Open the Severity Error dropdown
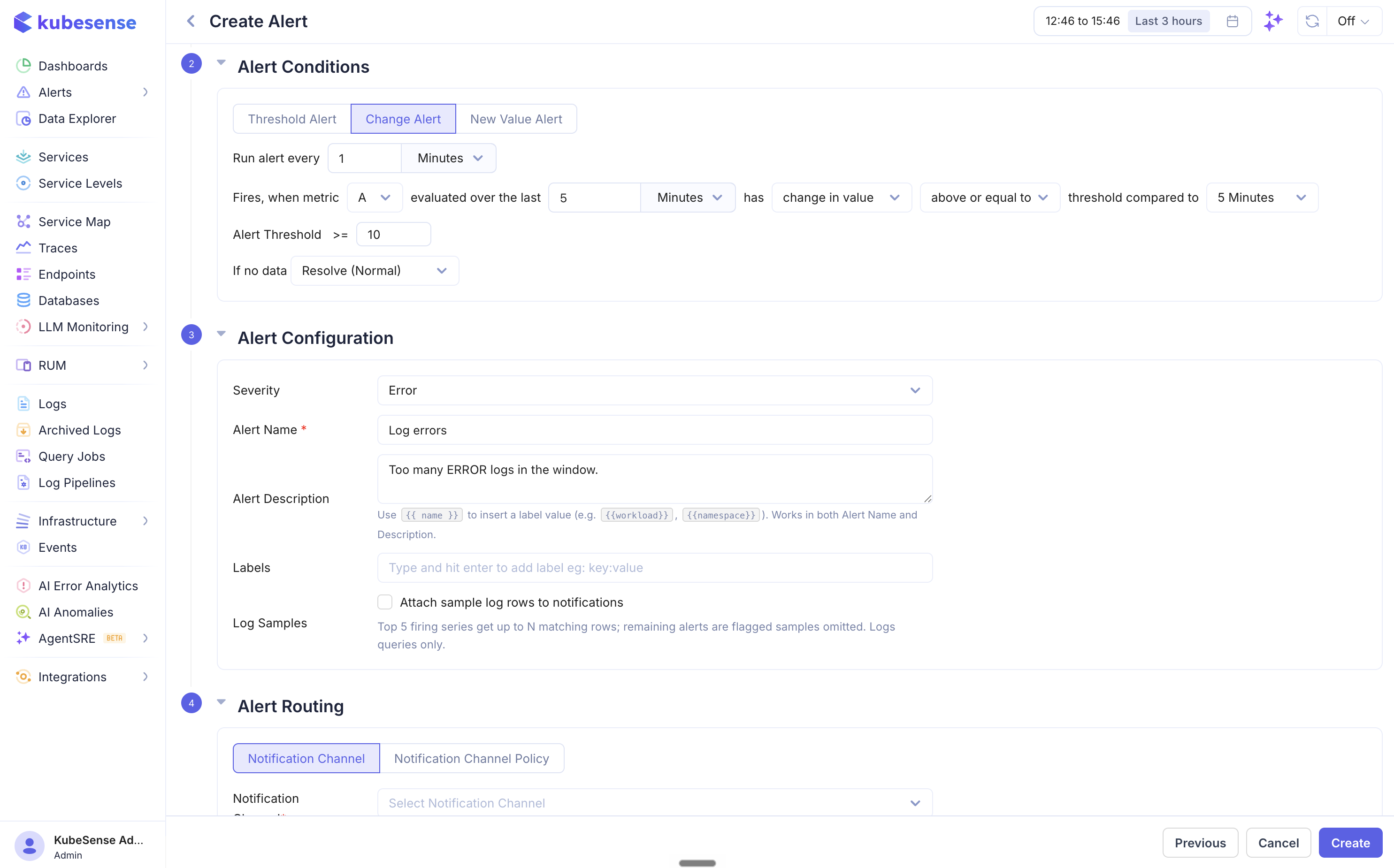The image size is (1394, 868). point(654,390)
